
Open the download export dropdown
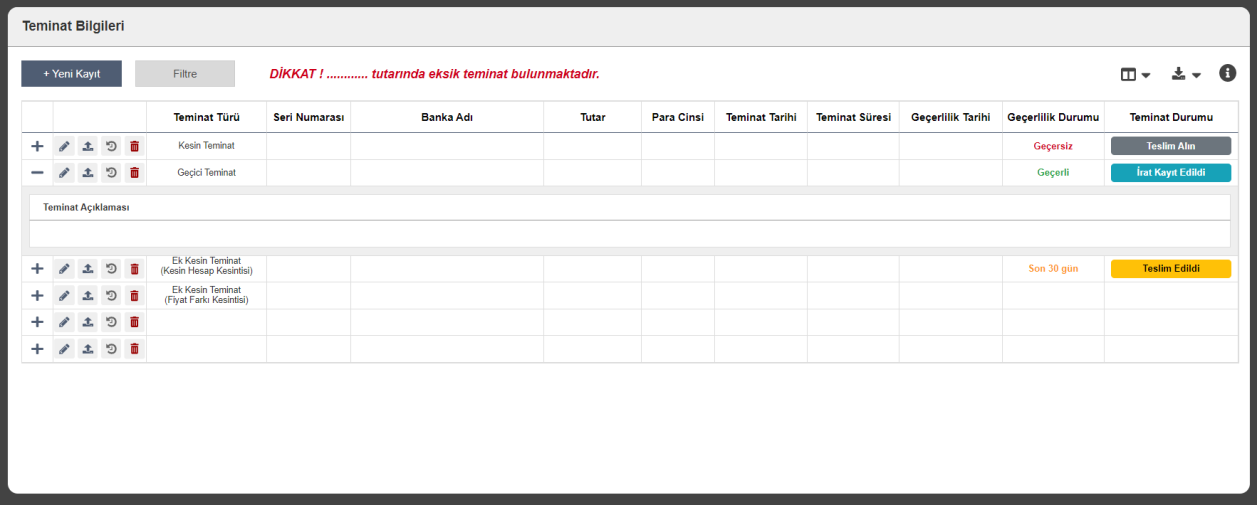click(x=1186, y=74)
